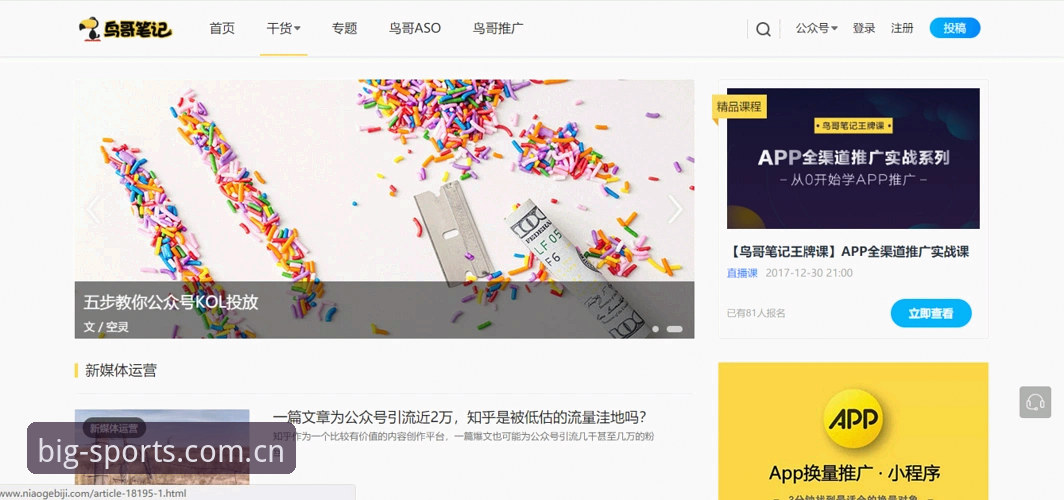Click the article summary starting 知乎作为一个
1064x500 pixels.
click(463, 436)
